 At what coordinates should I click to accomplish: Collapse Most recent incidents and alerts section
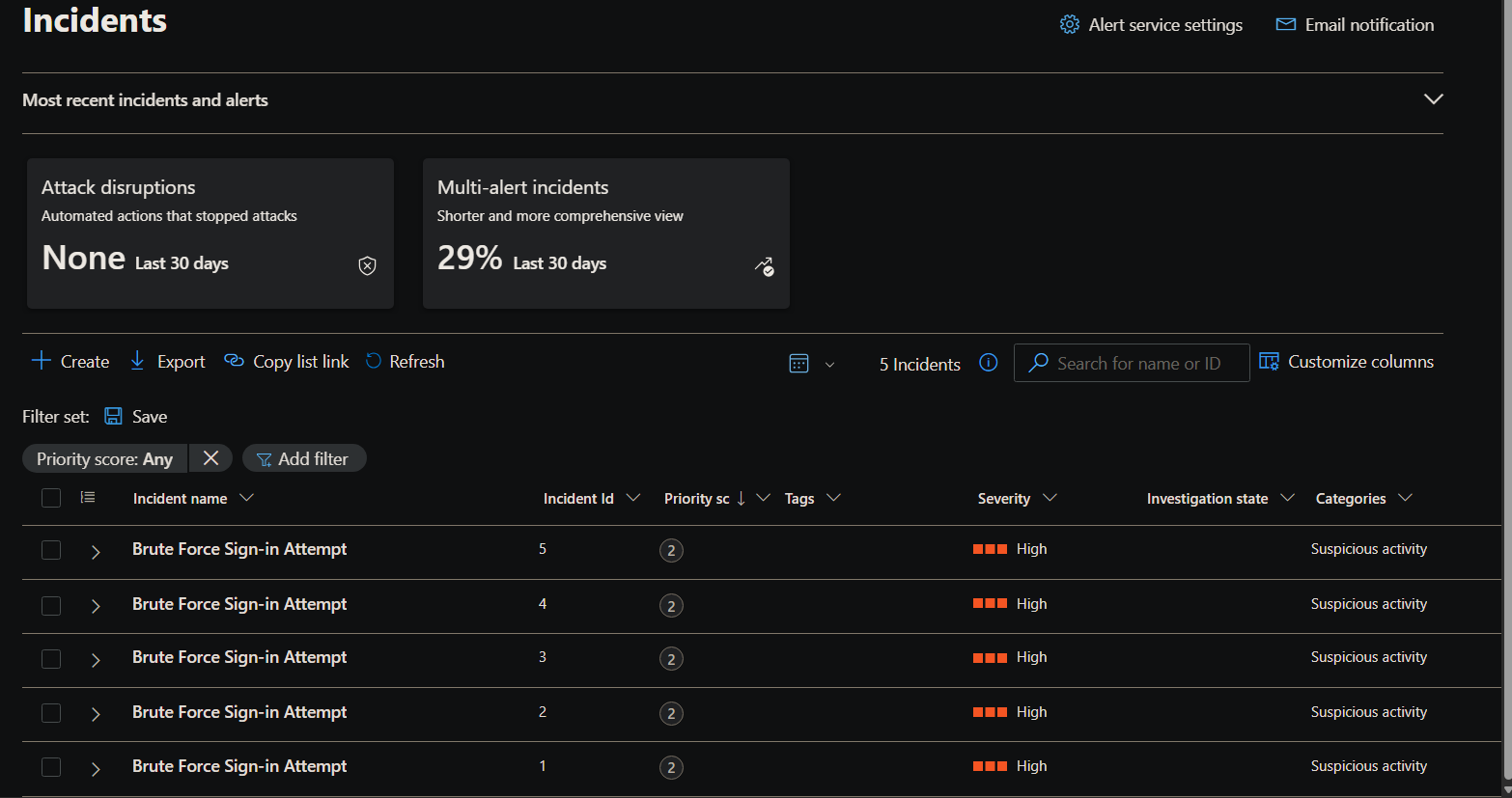pyautogui.click(x=1434, y=99)
